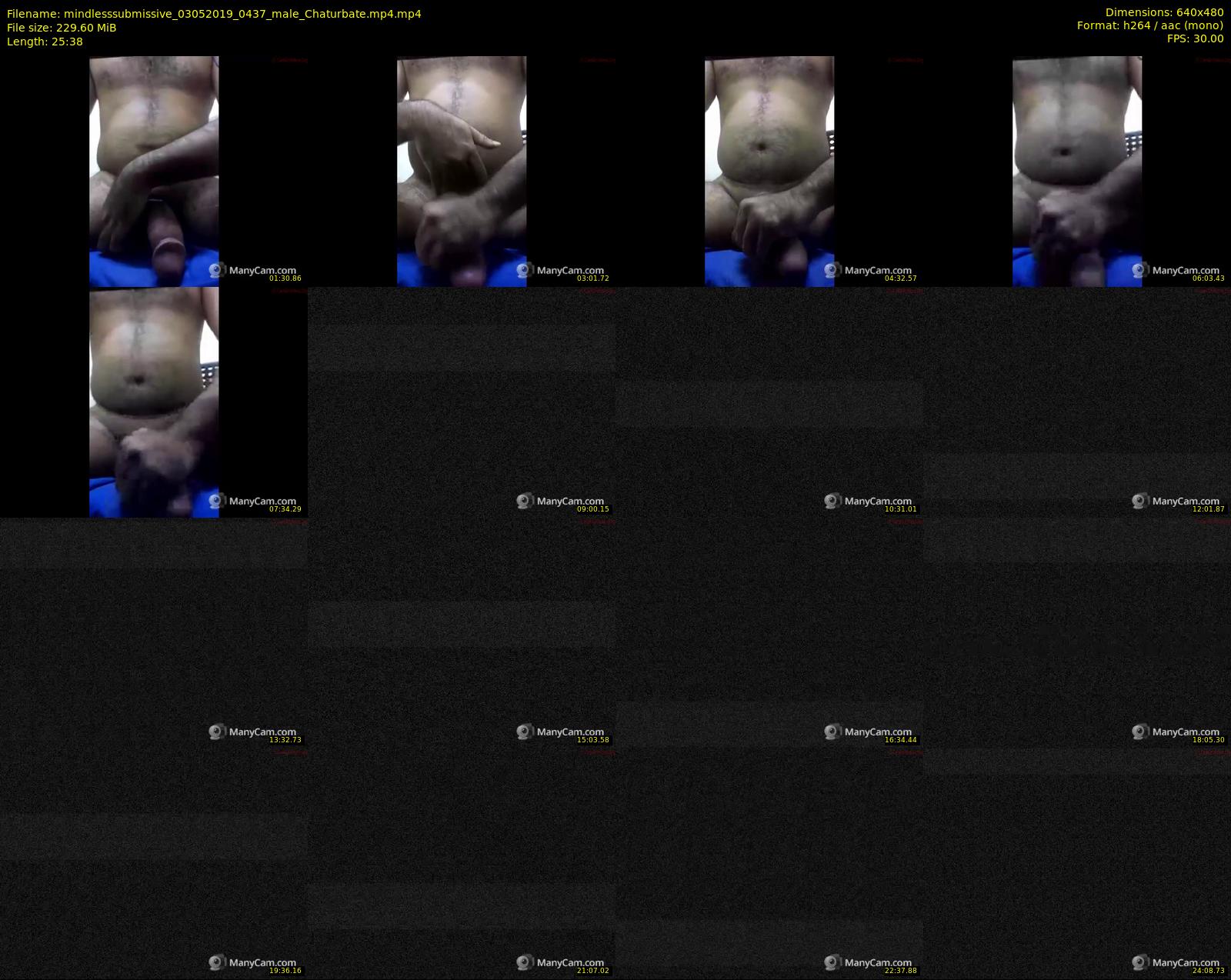Select the 'File size: 229.60 MiB' line
Screen dimensions: 1231x980
(62, 28)
